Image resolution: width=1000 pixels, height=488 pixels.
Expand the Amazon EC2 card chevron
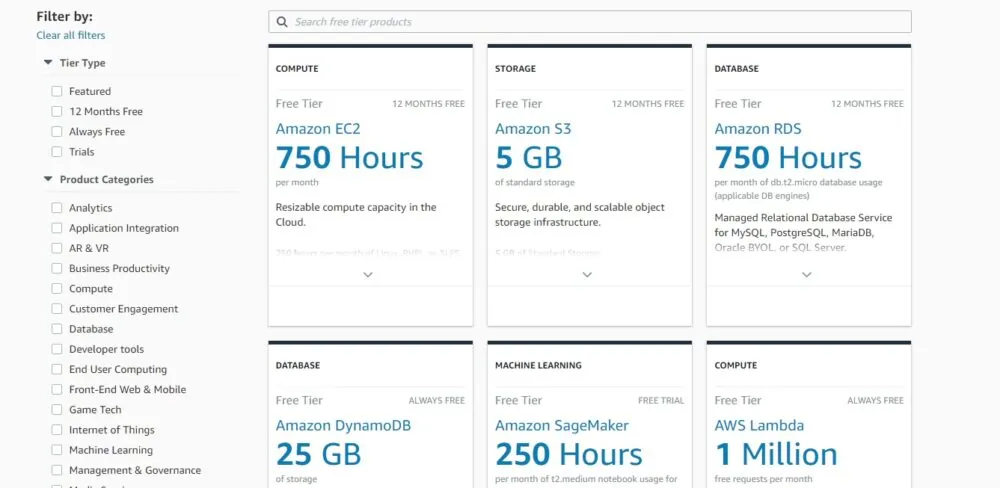(x=368, y=274)
